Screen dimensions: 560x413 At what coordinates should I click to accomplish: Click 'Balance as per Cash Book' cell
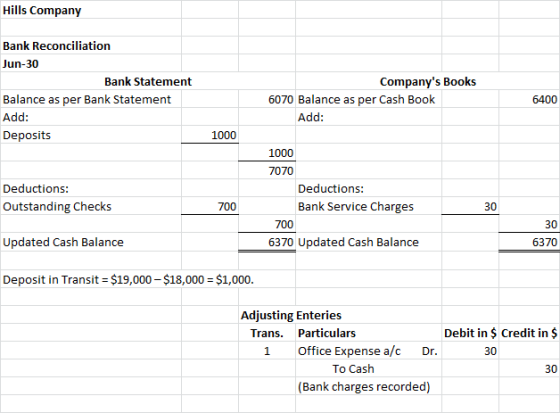click(366, 99)
